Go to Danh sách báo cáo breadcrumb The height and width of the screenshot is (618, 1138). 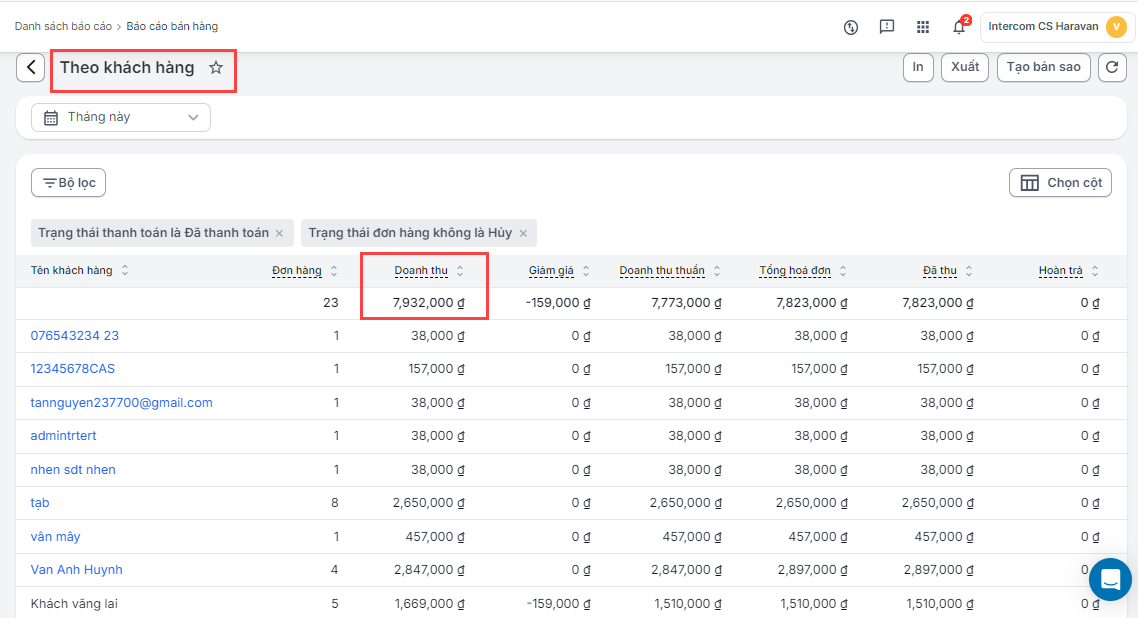(x=63, y=26)
